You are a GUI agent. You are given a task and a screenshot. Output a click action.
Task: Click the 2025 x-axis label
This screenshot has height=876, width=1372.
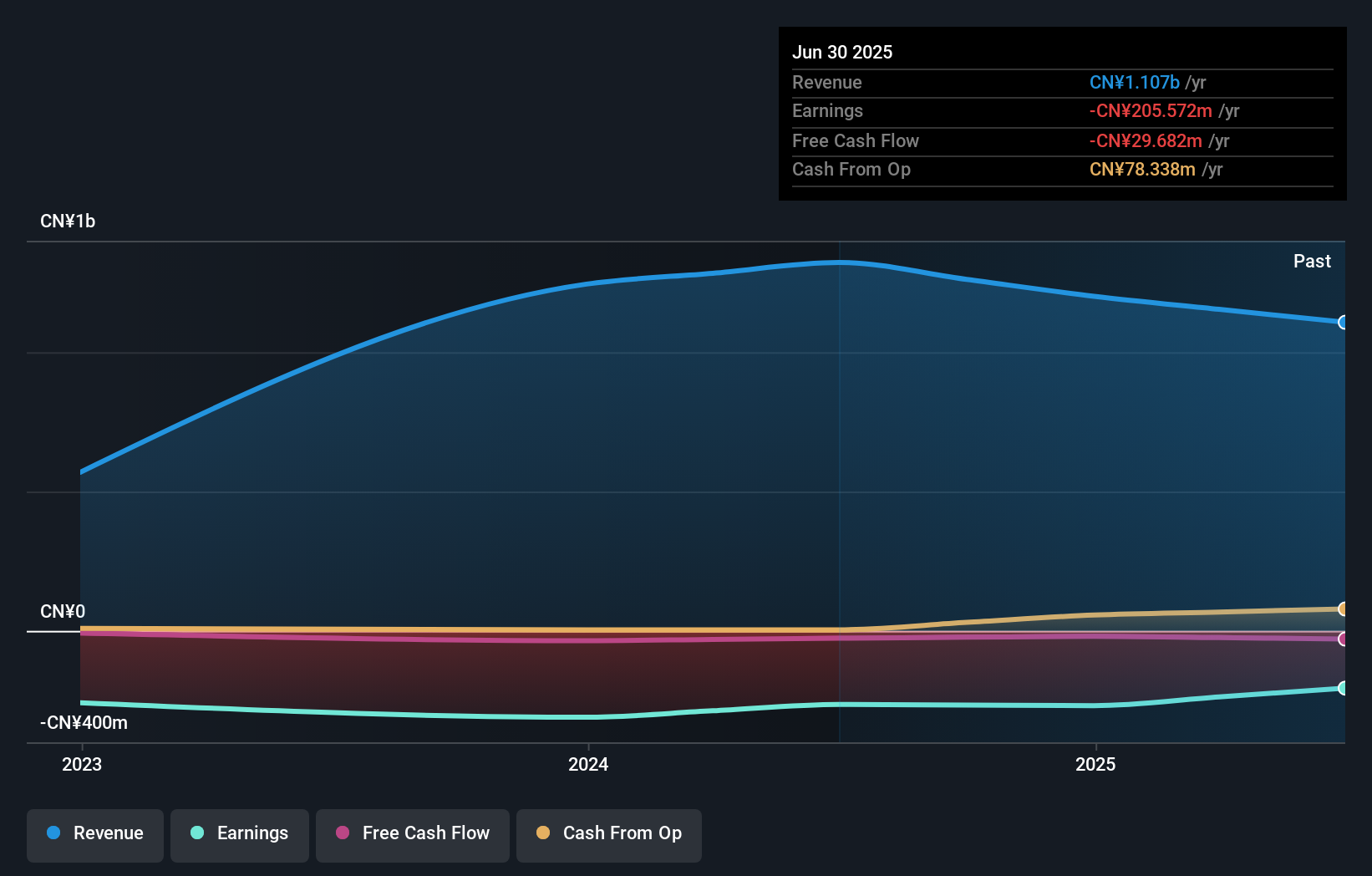(1095, 764)
